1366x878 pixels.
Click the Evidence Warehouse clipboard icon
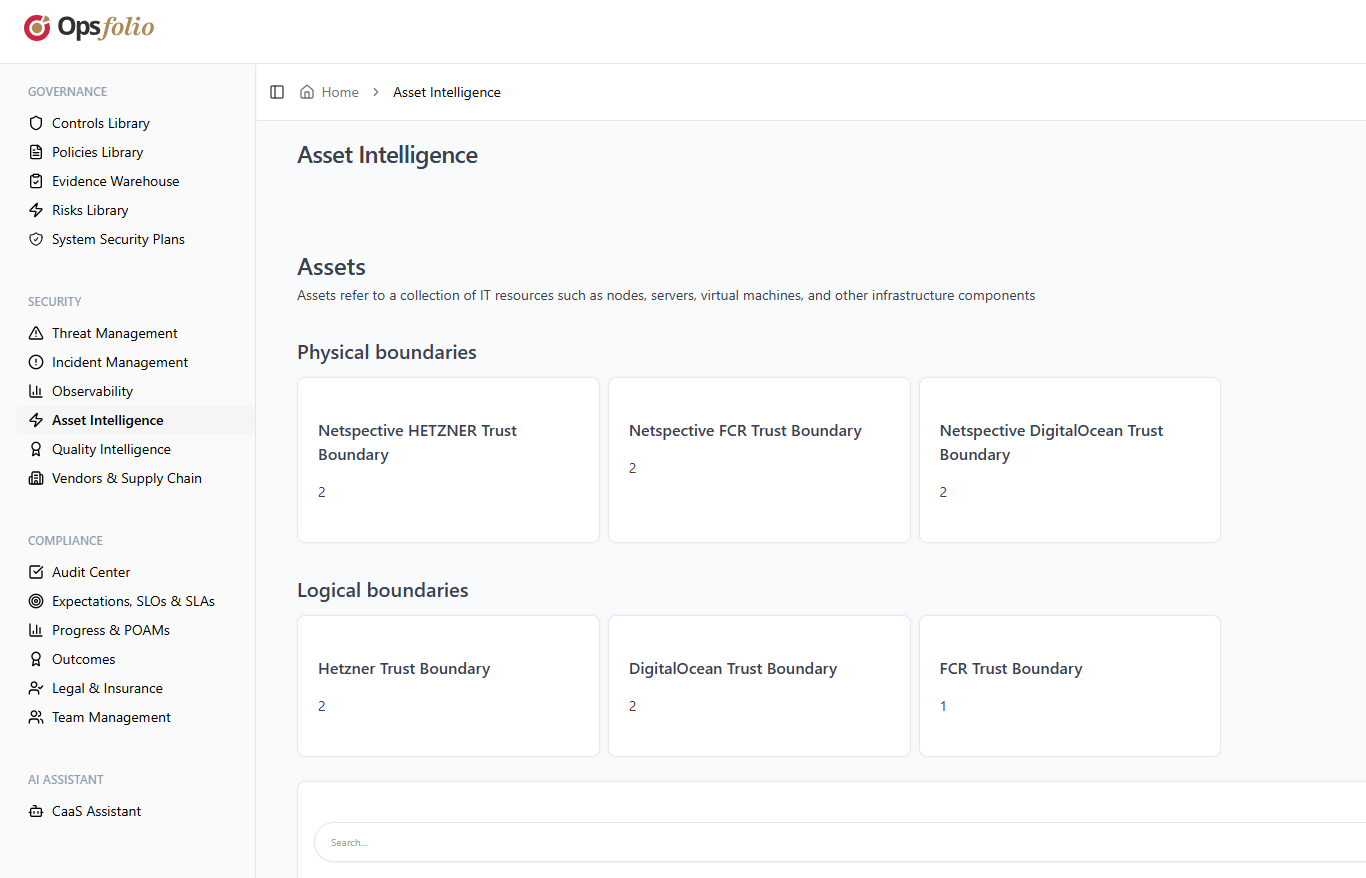coord(35,180)
